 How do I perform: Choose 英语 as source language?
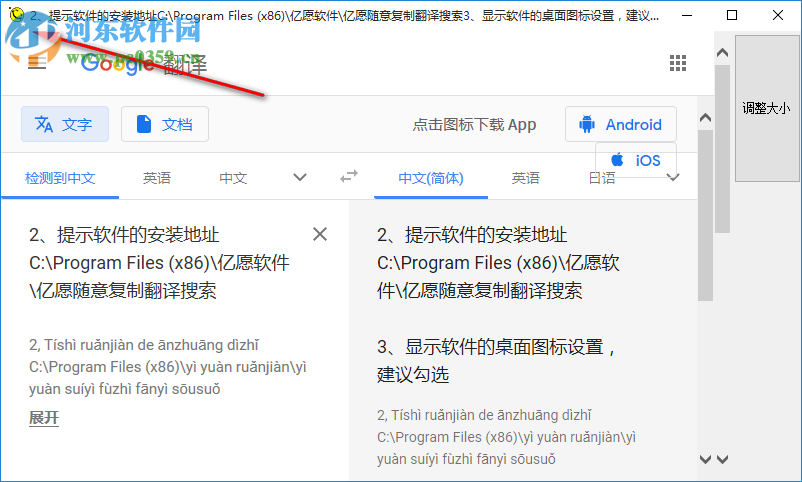pyautogui.click(x=157, y=178)
